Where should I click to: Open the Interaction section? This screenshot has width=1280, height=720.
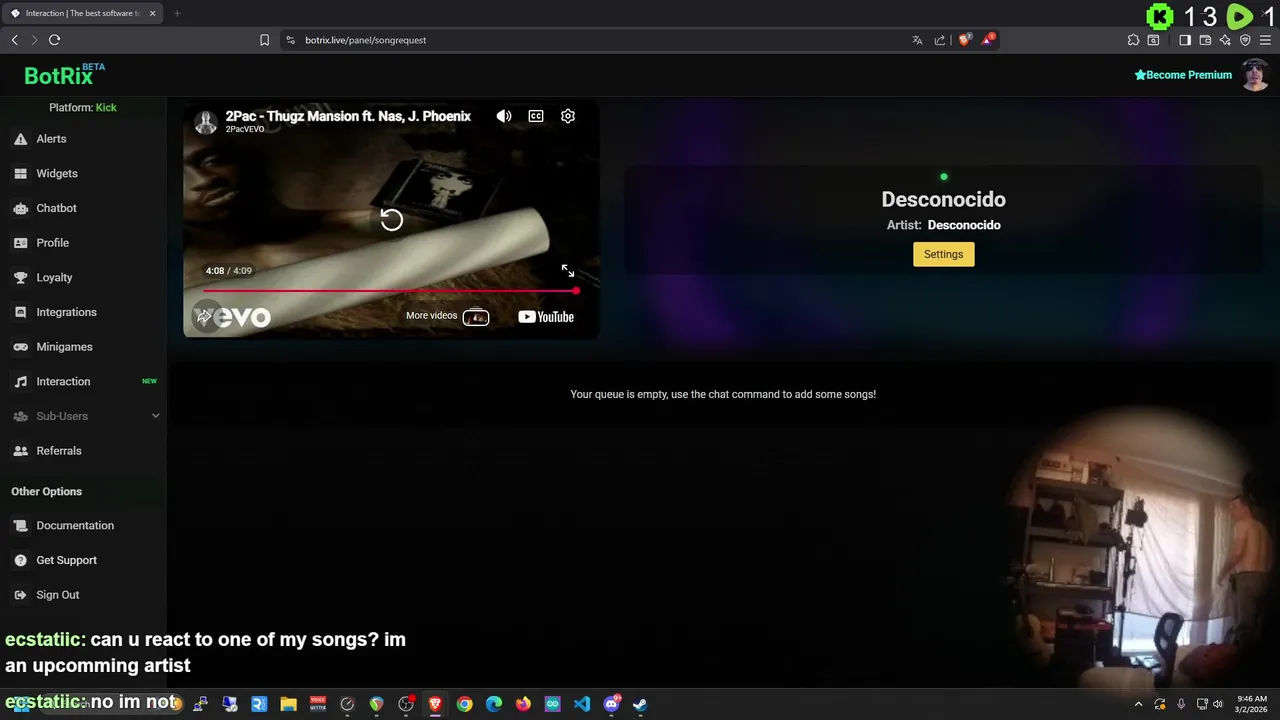[83, 382]
